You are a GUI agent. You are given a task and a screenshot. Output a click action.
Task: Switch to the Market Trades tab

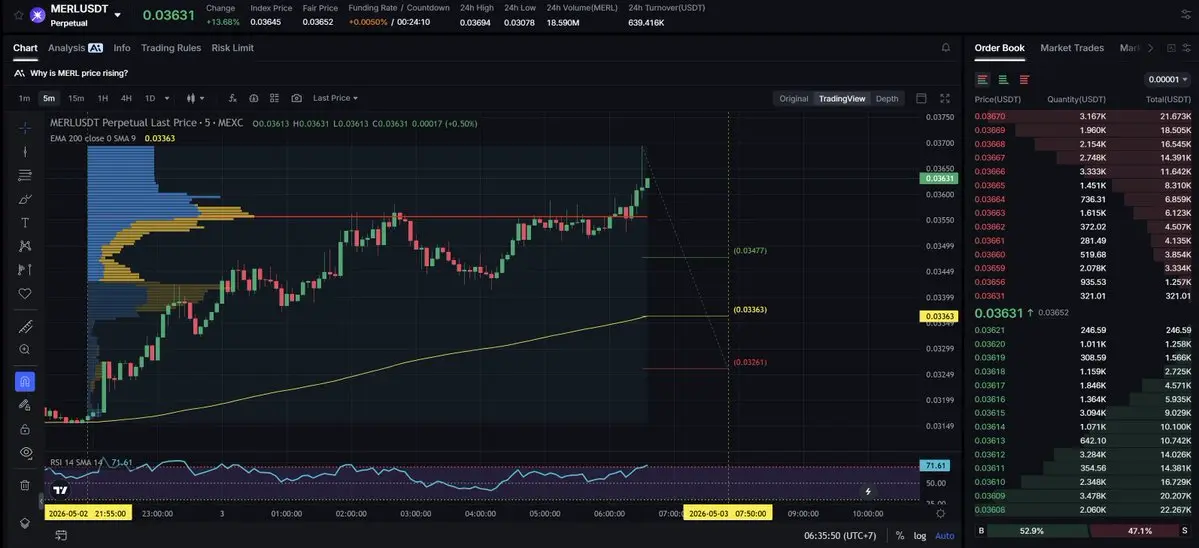point(1072,47)
